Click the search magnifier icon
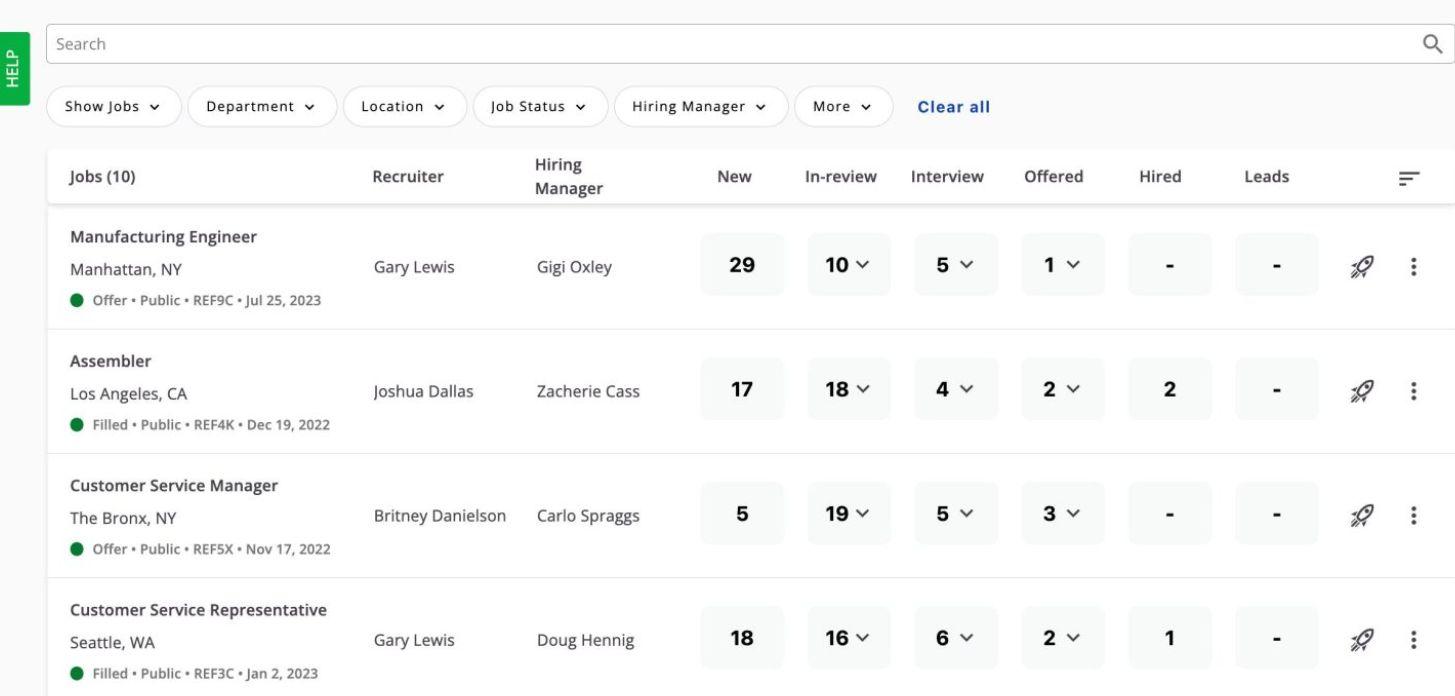Image resolution: width=1455 pixels, height=696 pixels. tap(1432, 44)
